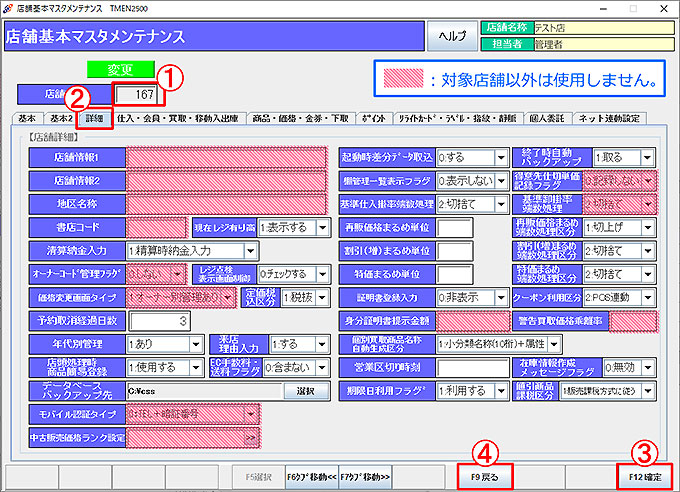
Task: Expand the 定価税込区分 dropdown
Action: pos(322,298)
